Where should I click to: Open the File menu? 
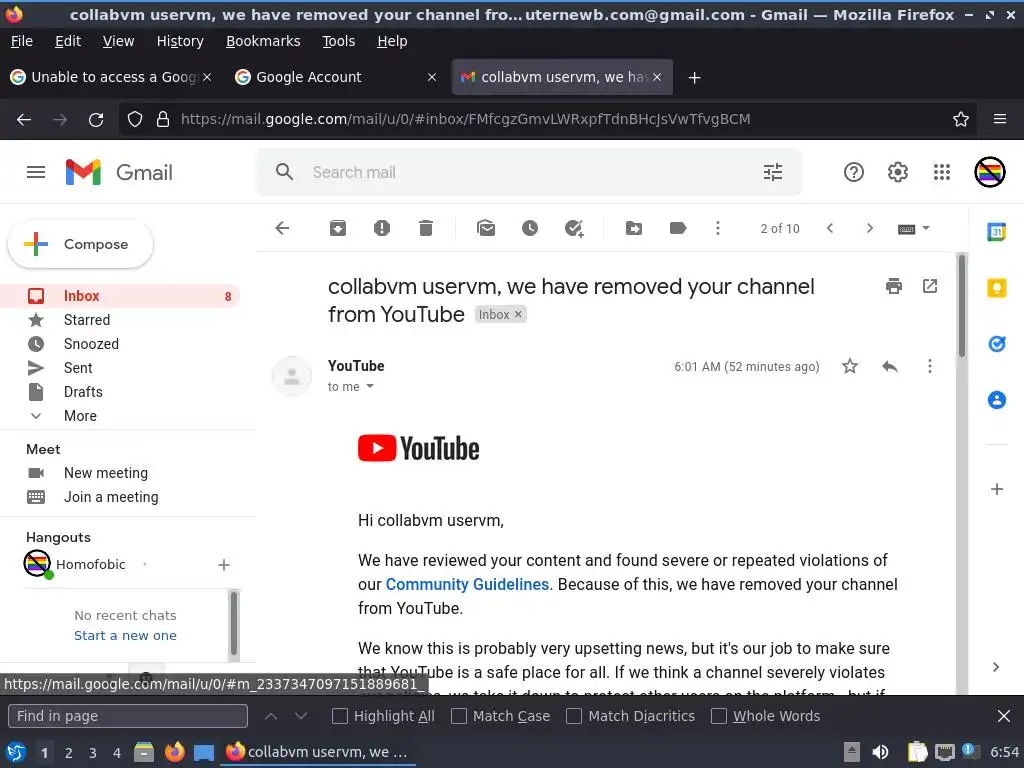pos(22,41)
